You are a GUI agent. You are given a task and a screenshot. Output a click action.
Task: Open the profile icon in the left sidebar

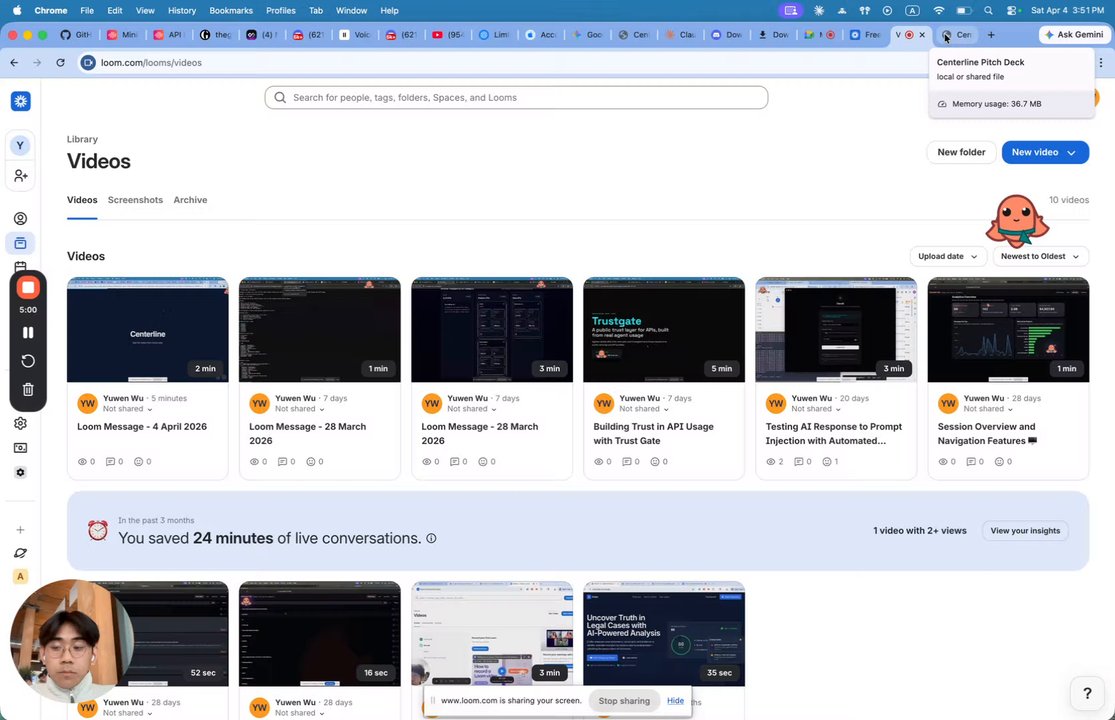pos(21,218)
